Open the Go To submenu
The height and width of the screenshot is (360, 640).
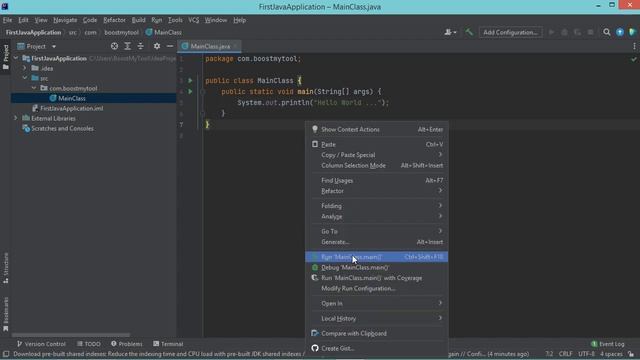(x=376, y=231)
